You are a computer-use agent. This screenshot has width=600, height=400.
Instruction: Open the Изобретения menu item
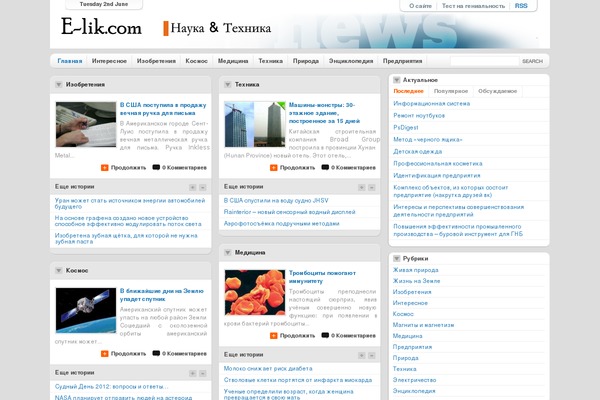coord(156,61)
